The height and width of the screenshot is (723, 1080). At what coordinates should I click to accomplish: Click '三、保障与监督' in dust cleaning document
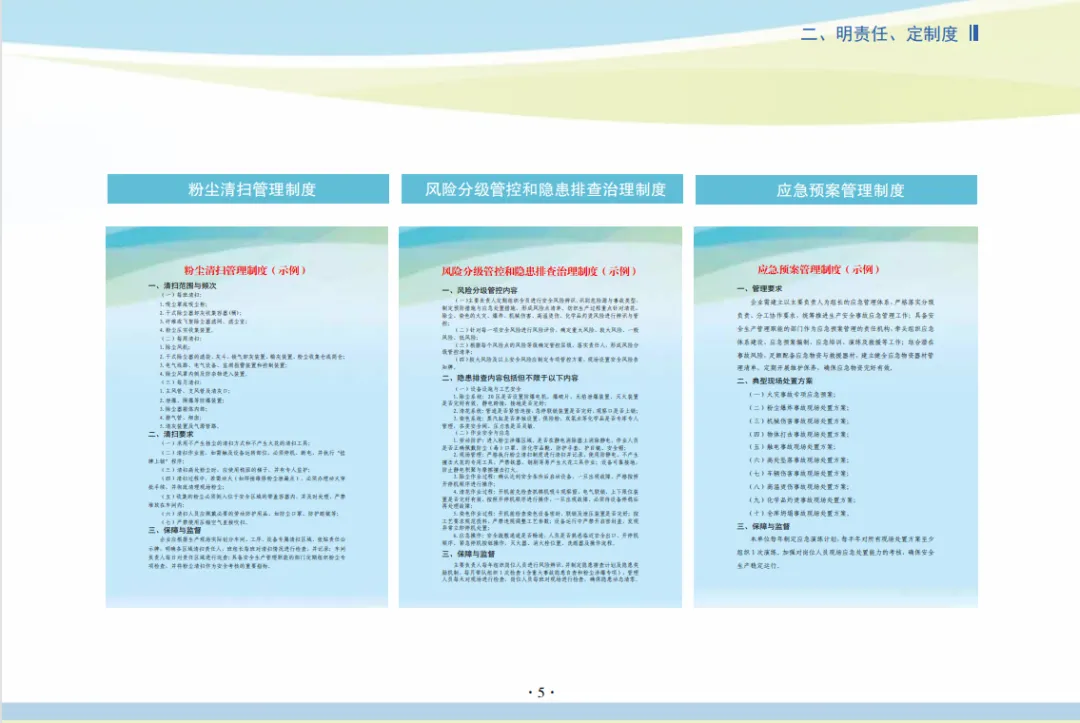pyautogui.click(x=175, y=531)
